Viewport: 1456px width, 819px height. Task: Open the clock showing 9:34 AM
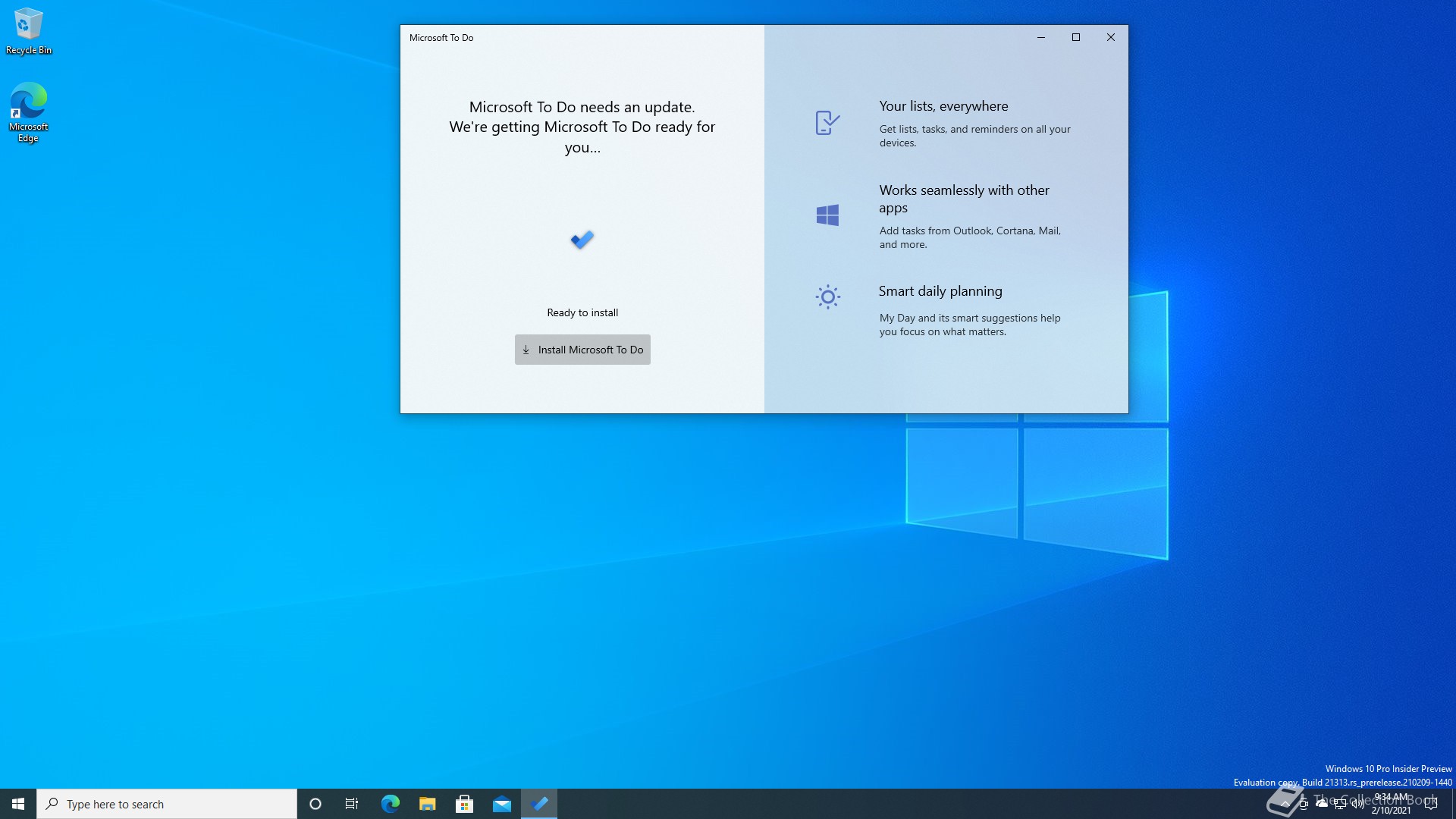click(x=1392, y=804)
